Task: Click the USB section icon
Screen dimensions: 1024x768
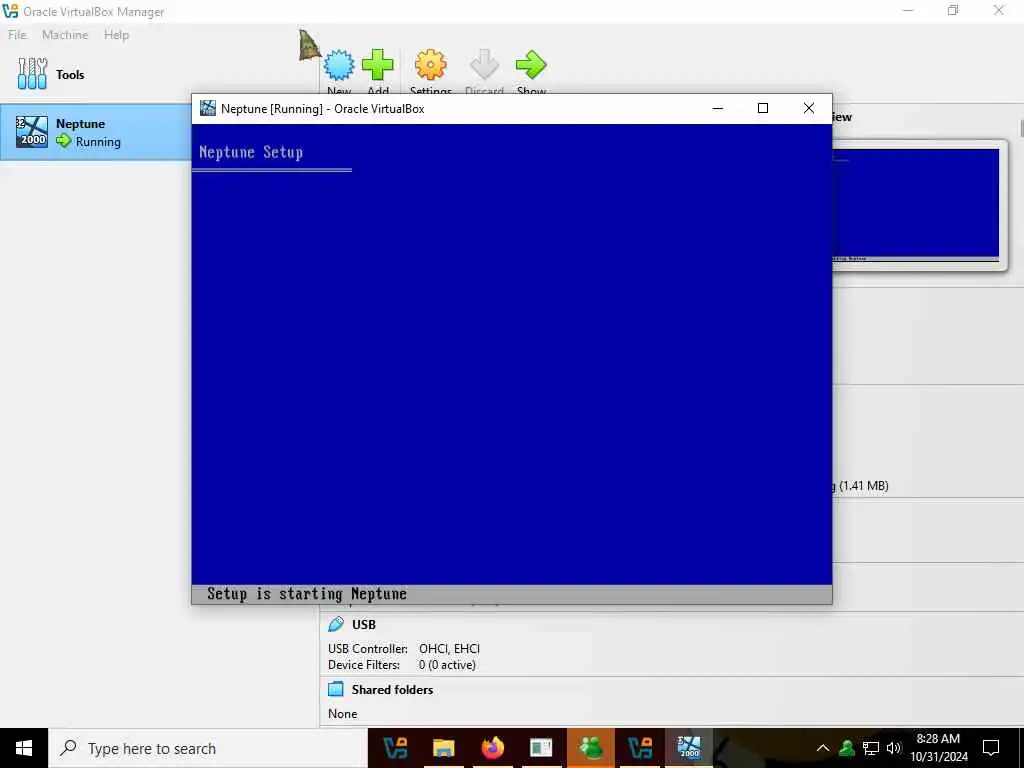Action: (336, 624)
